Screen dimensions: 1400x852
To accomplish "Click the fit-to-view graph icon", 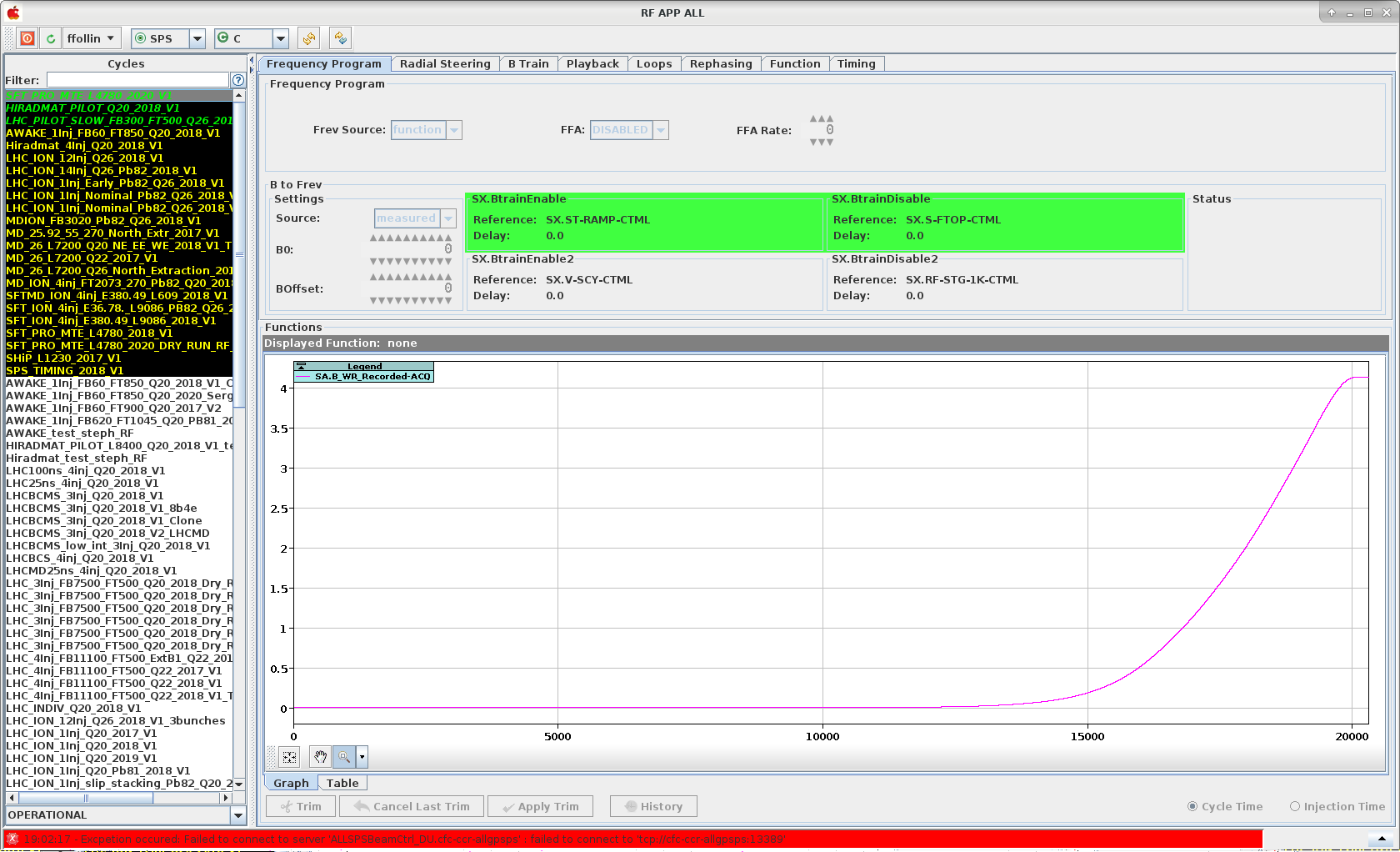I will (289, 757).
